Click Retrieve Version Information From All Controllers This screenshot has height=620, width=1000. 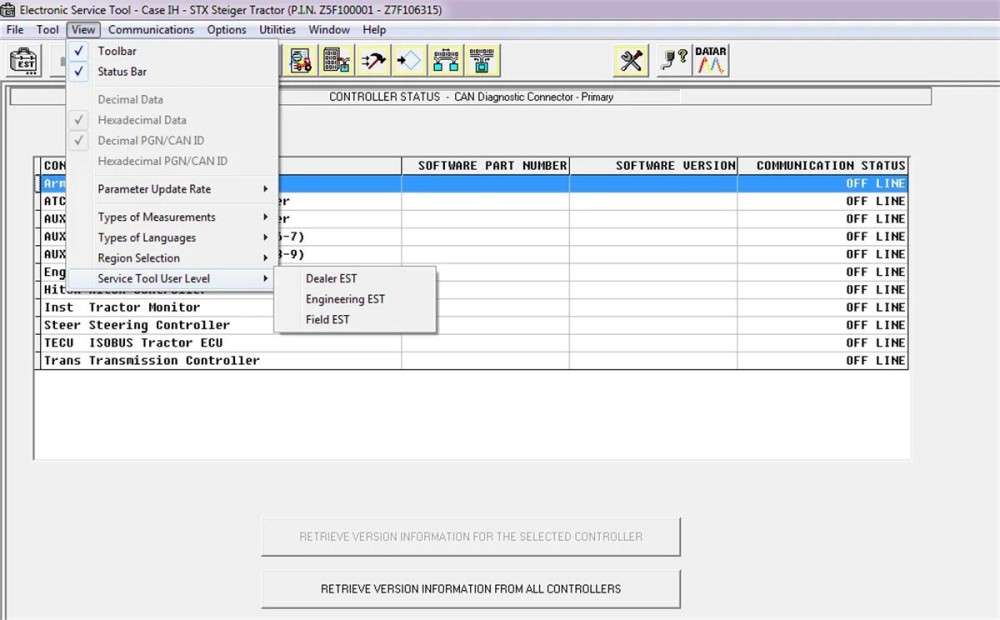tap(471, 589)
